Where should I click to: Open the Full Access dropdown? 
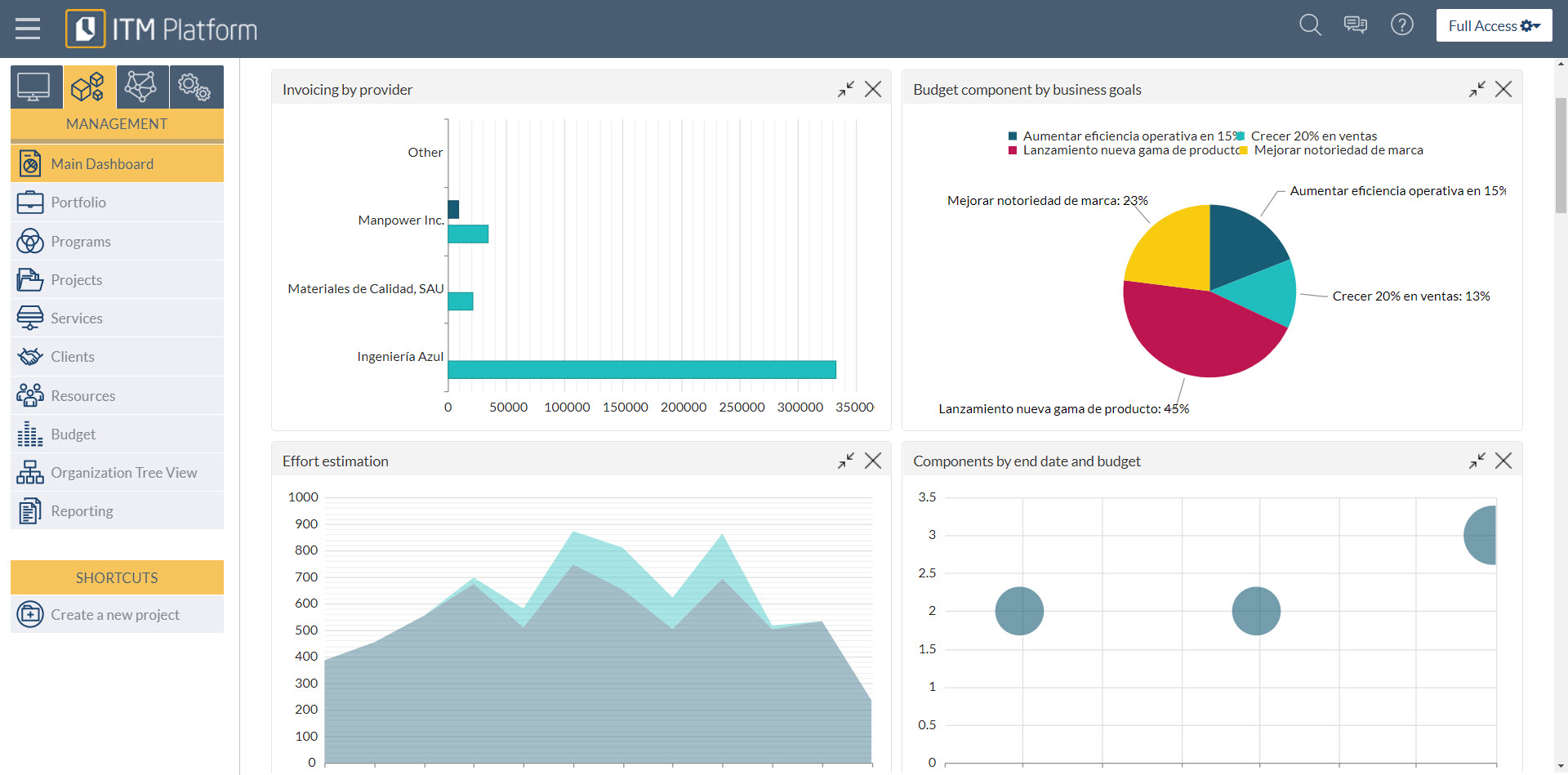coord(1493,25)
